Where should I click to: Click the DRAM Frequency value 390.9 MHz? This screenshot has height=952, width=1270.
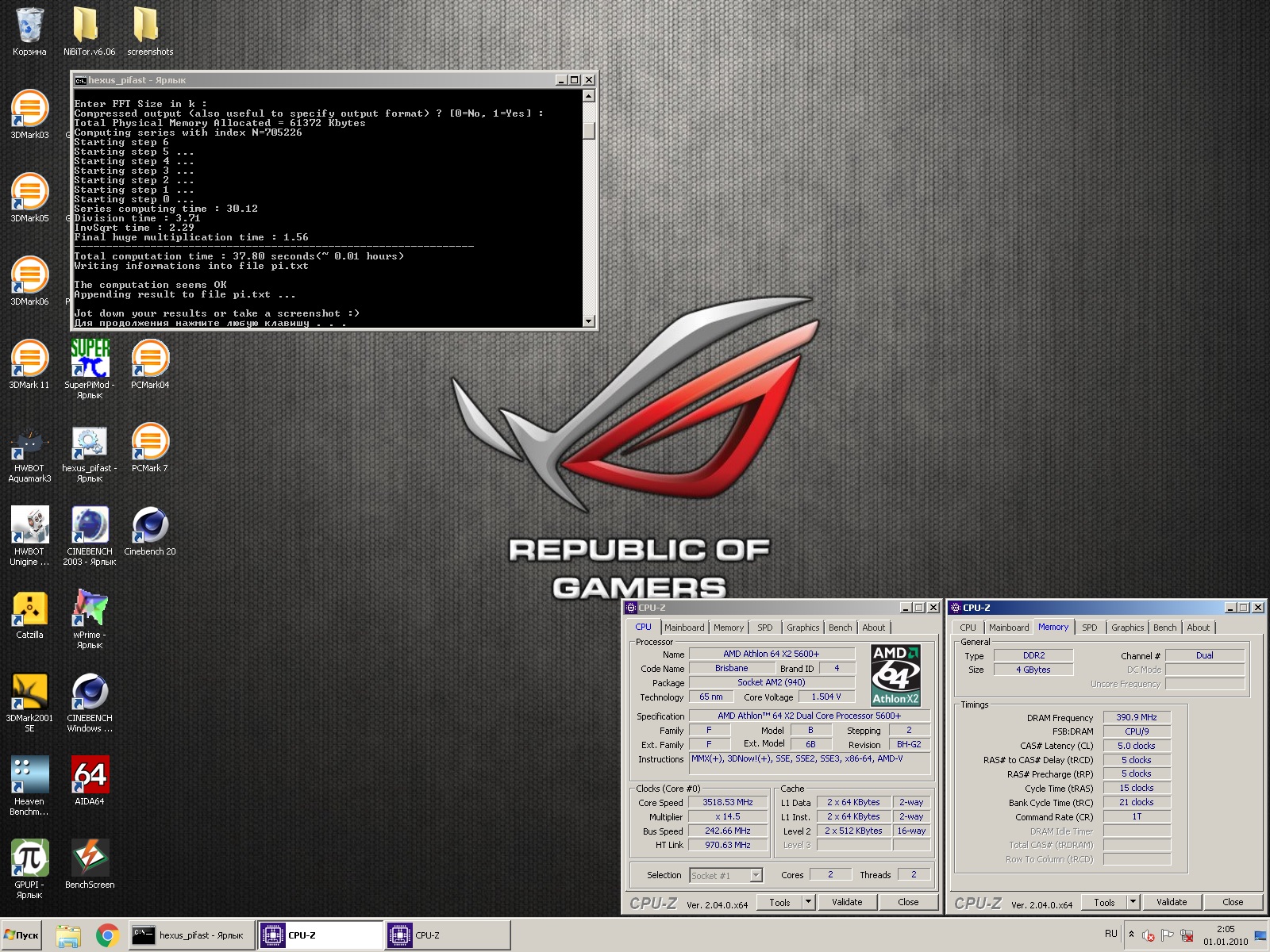coord(1137,717)
